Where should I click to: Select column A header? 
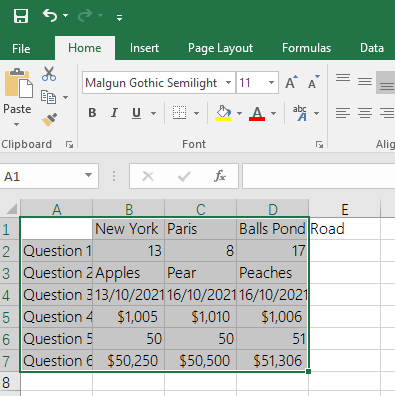(57, 209)
